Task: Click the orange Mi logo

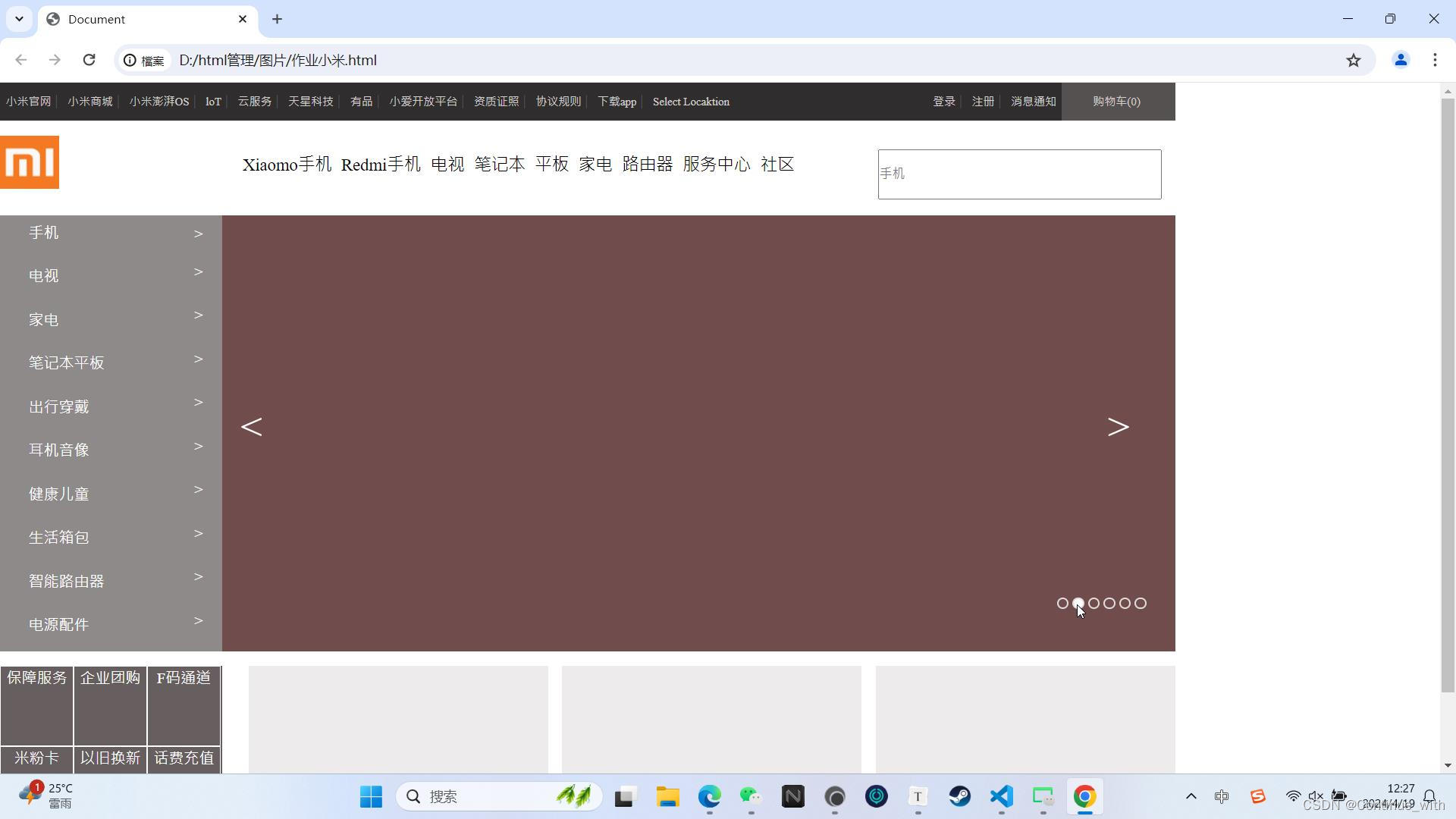Action: 30,162
